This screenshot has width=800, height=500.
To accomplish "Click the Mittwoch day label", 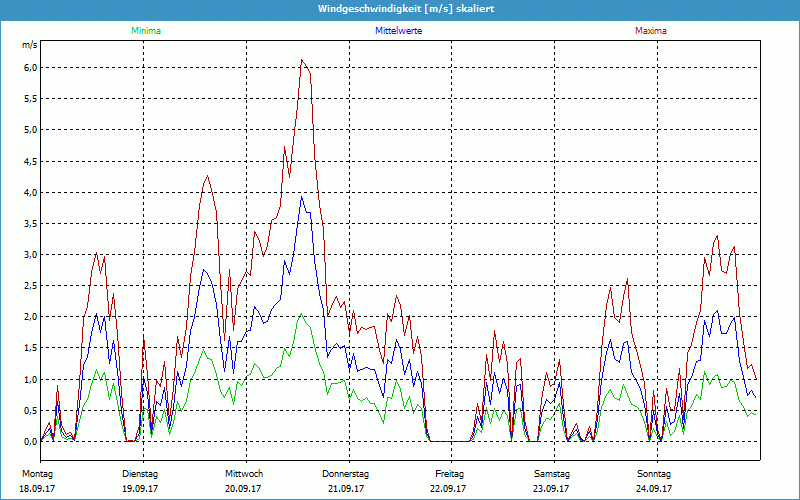I will 244,473.
